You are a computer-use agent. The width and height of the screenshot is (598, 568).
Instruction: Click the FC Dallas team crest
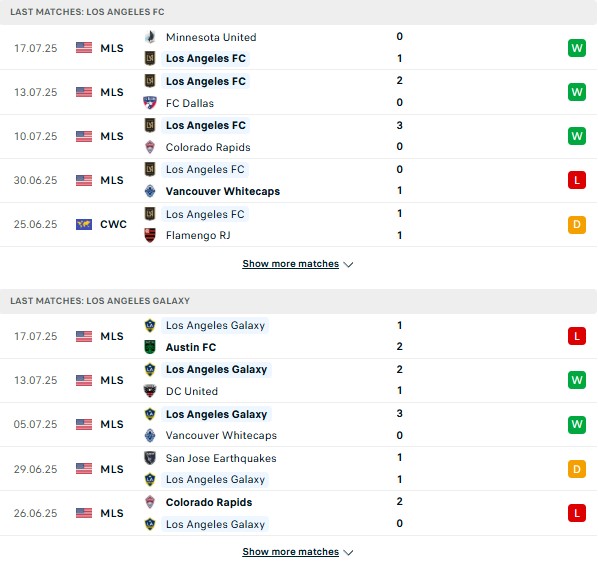(150, 103)
